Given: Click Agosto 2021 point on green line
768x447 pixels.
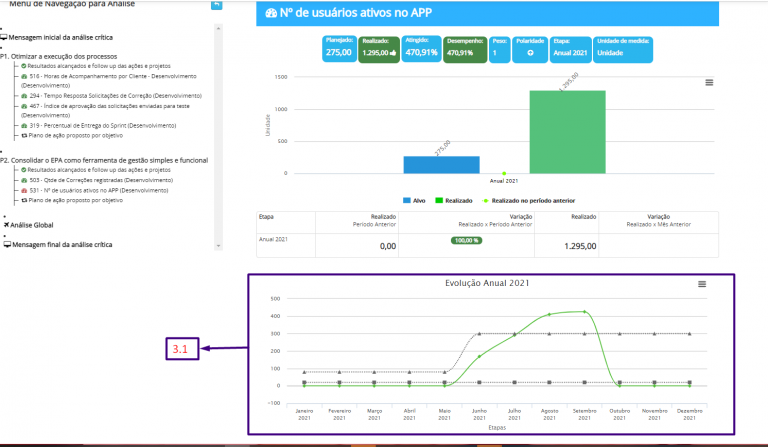Looking at the screenshot, I should pyautogui.click(x=549, y=314).
